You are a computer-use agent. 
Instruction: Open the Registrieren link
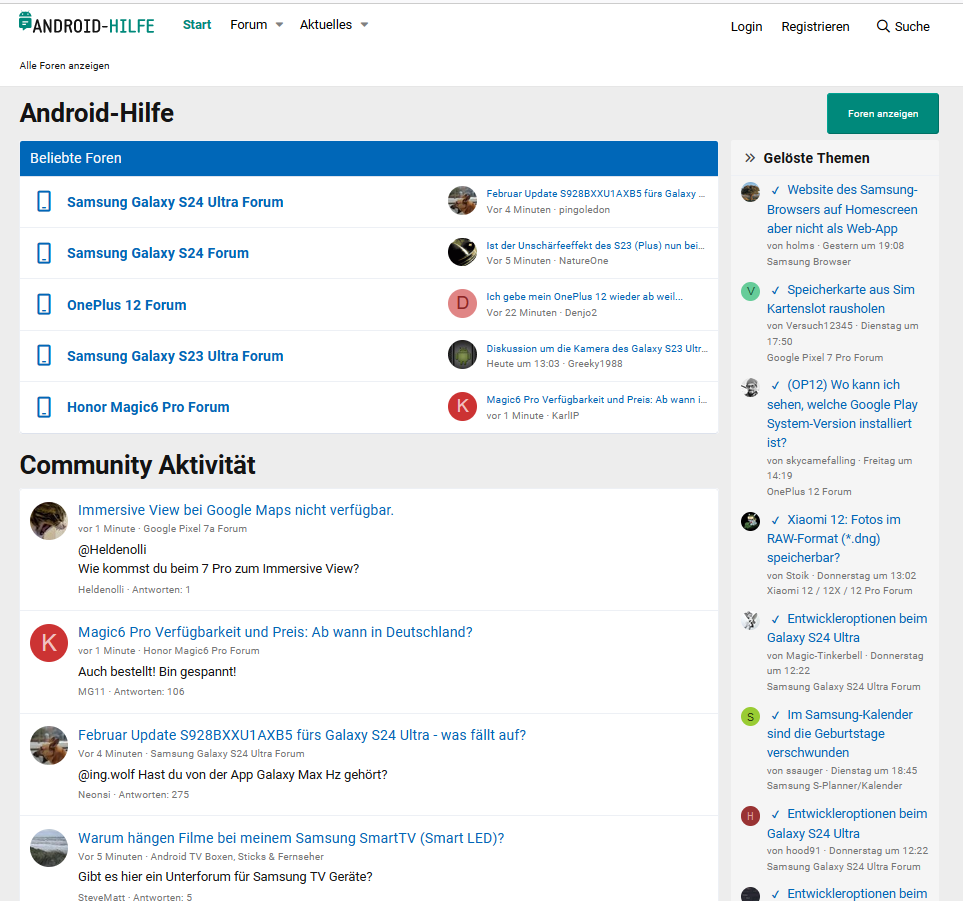(x=815, y=27)
